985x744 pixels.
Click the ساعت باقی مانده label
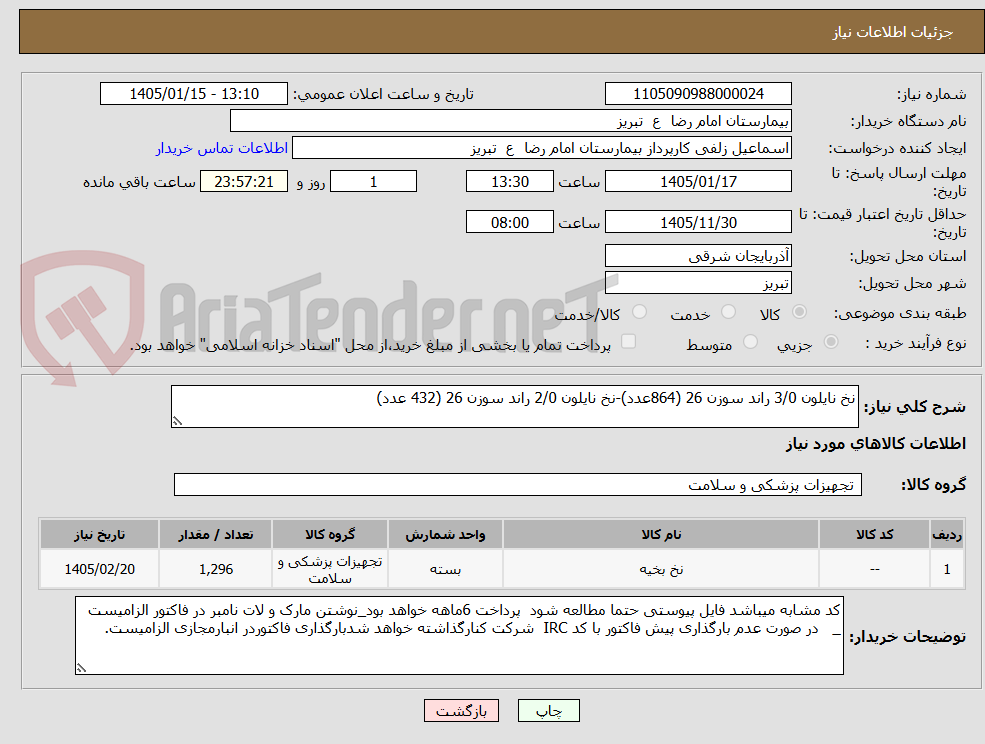point(139,182)
